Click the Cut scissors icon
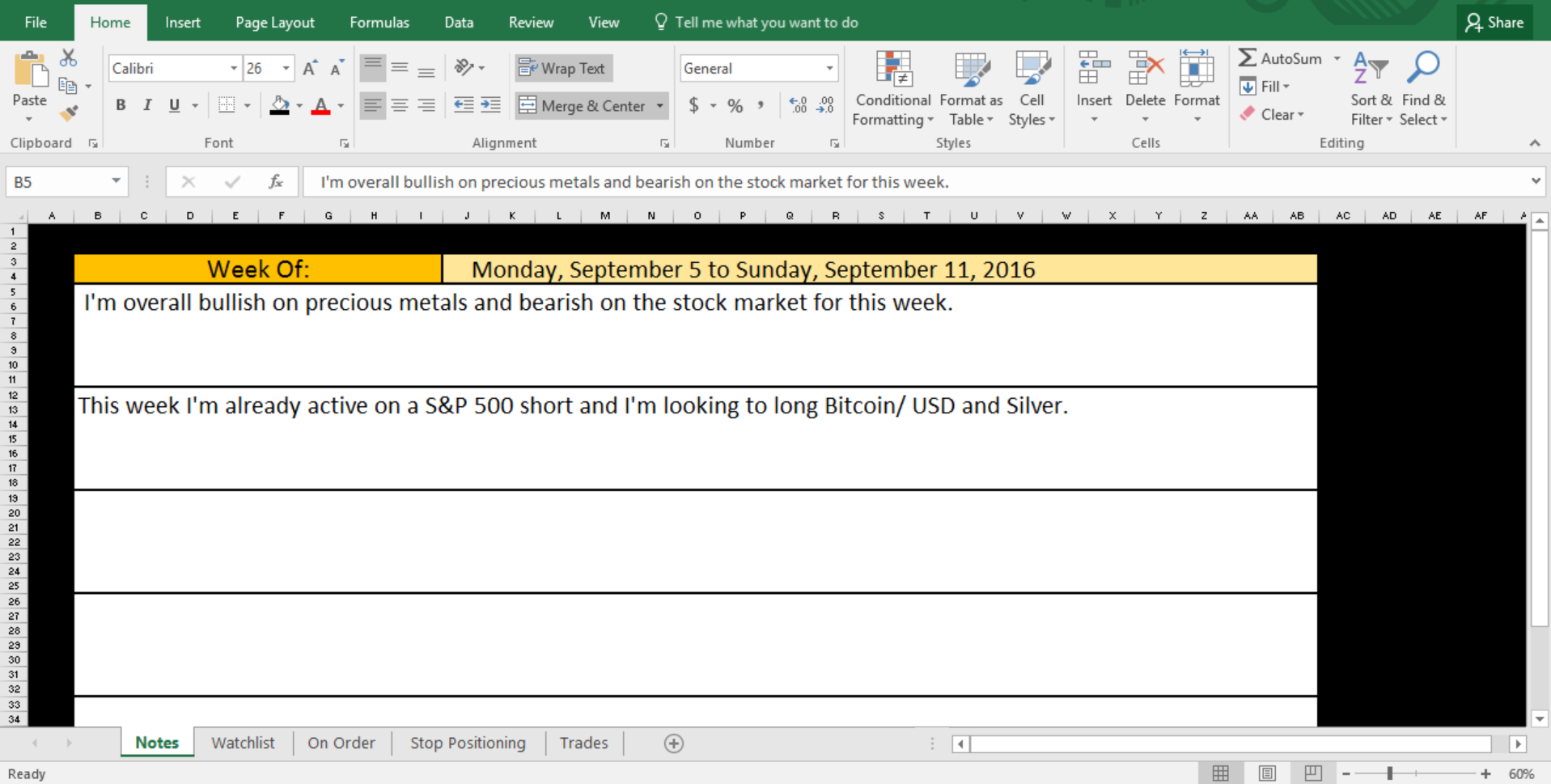 pyautogui.click(x=69, y=58)
